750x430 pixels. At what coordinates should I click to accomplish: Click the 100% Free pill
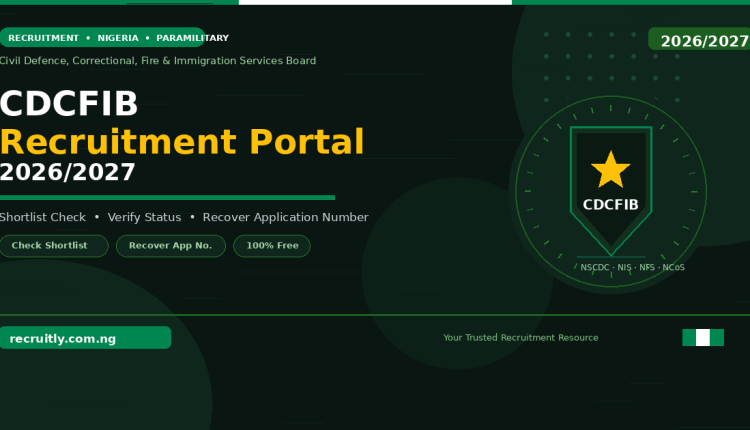(272, 246)
